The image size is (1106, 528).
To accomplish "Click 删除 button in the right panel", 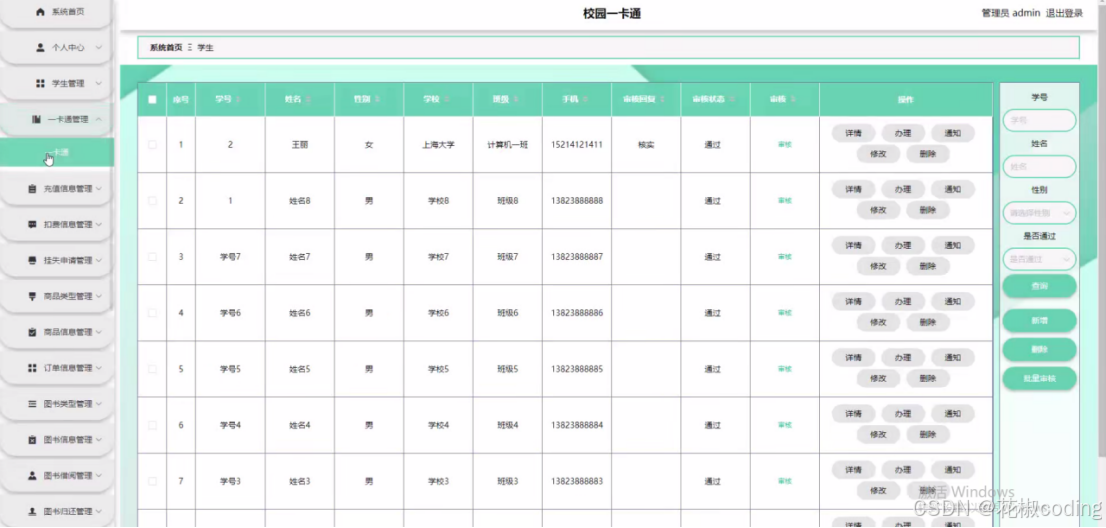I will click(1039, 350).
